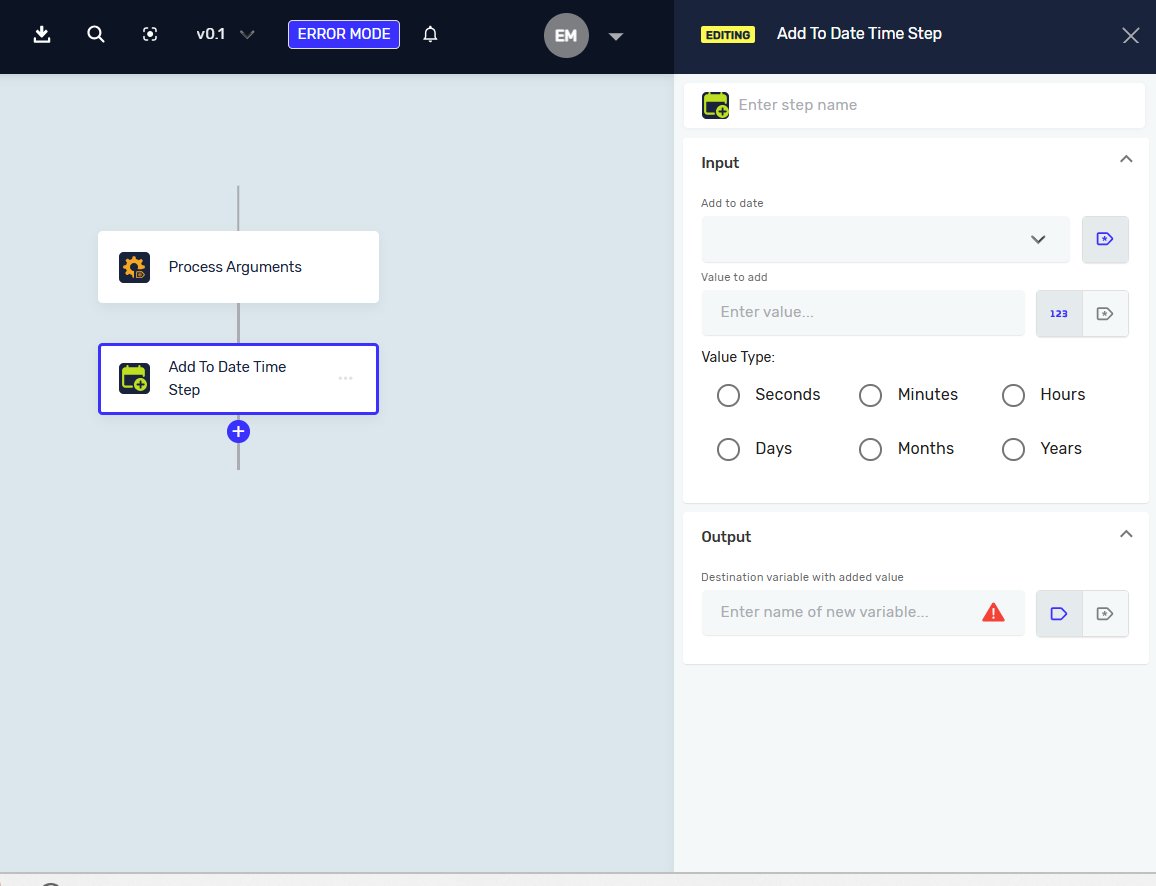Click the Value to add input field
1156x886 pixels.
pyautogui.click(x=863, y=313)
